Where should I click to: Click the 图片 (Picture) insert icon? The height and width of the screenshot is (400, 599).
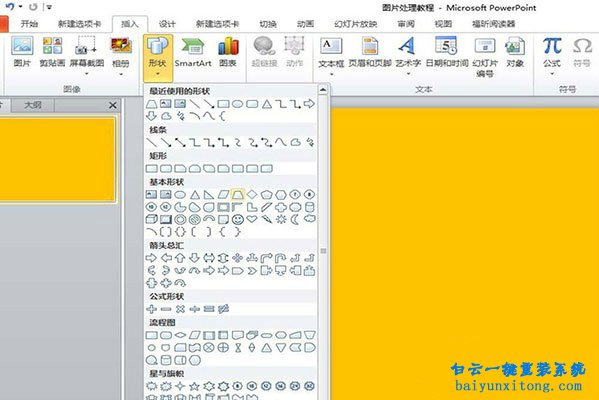point(22,52)
